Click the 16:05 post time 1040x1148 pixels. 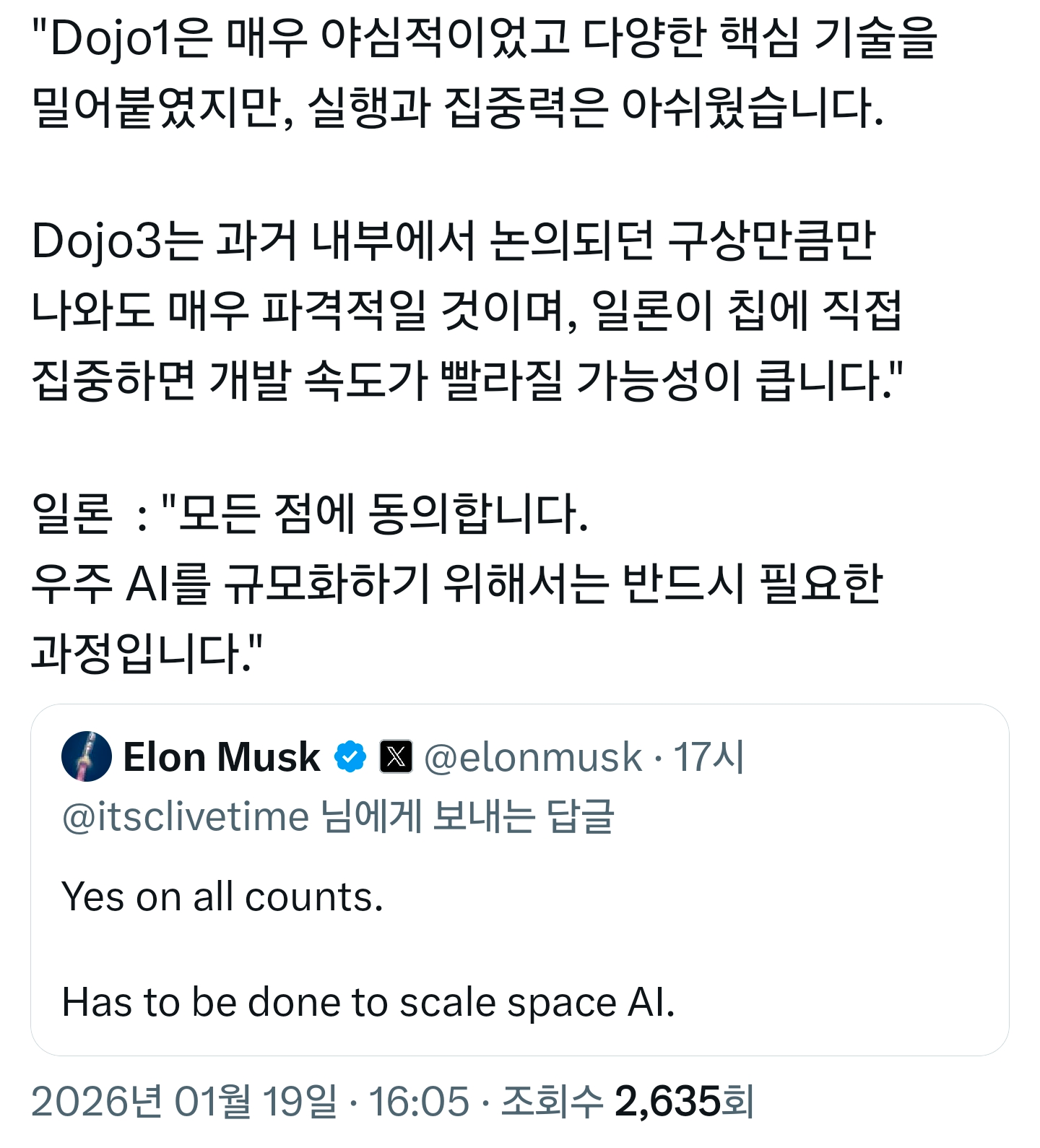click(419, 1102)
